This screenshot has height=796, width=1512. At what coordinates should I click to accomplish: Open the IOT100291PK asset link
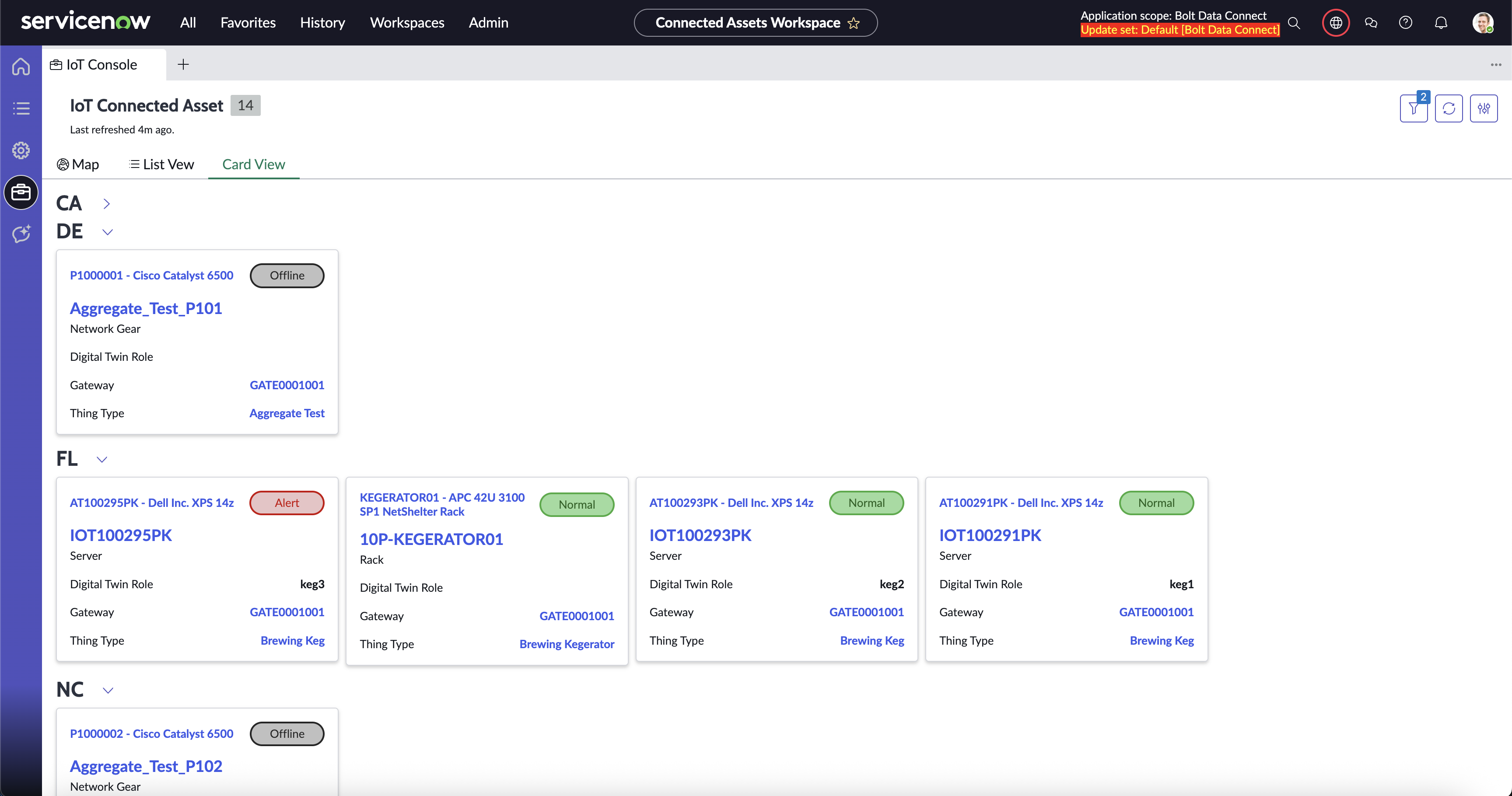[x=990, y=535]
